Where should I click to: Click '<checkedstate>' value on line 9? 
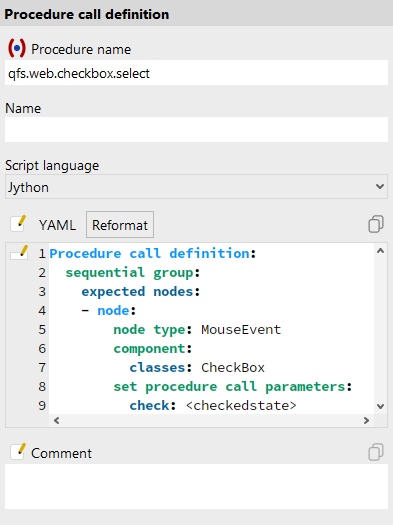[x=241, y=406]
